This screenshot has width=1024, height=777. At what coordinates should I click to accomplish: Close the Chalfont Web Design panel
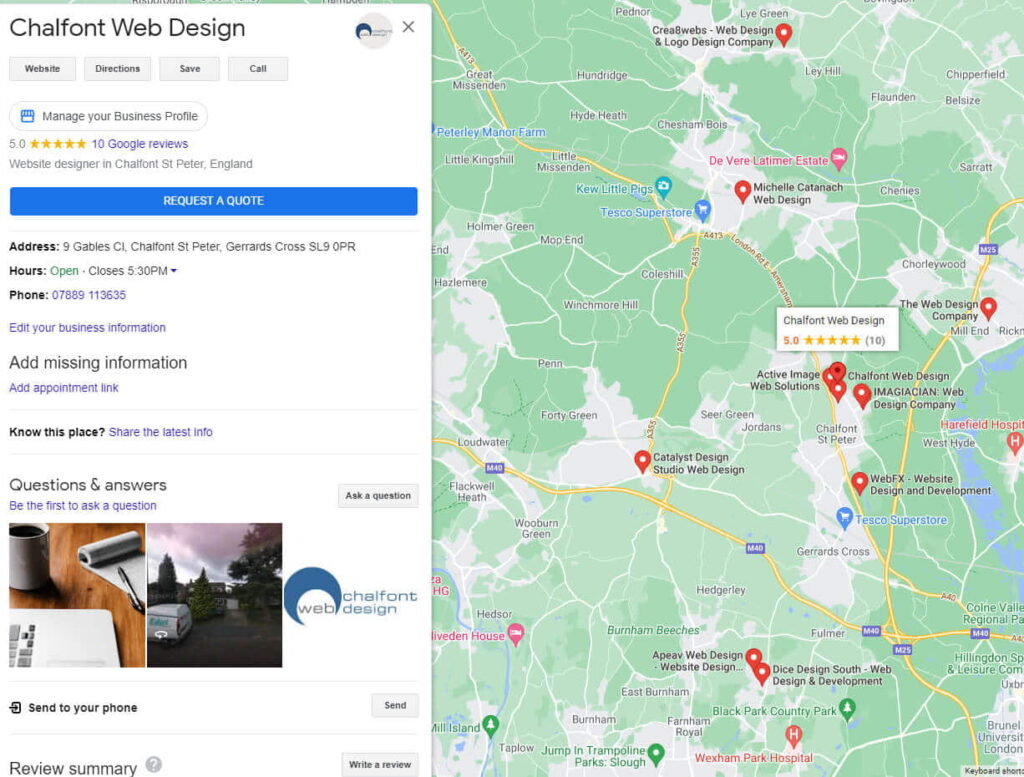coord(408,27)
